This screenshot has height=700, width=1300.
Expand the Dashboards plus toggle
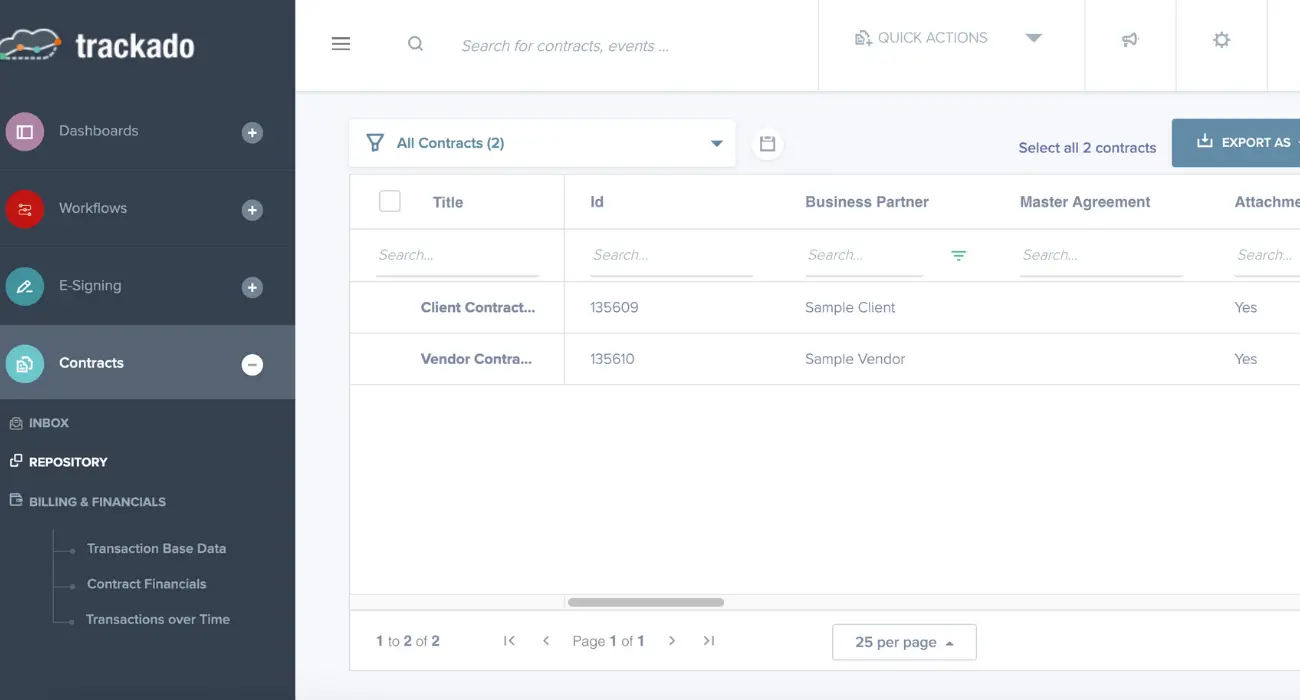pyautogui.click(x=252, y=132)
